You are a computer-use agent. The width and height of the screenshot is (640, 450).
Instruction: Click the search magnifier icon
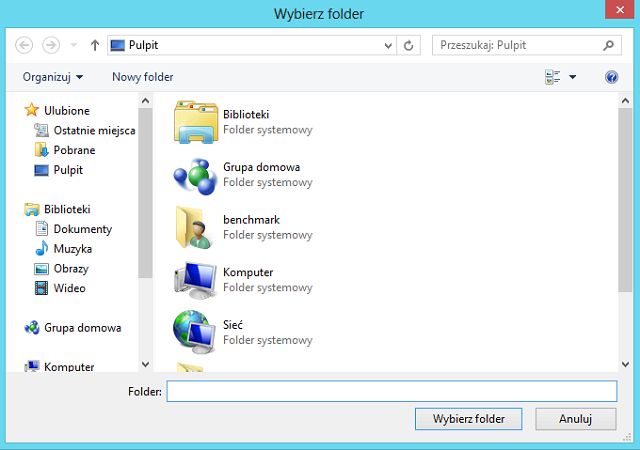[608, 45]
